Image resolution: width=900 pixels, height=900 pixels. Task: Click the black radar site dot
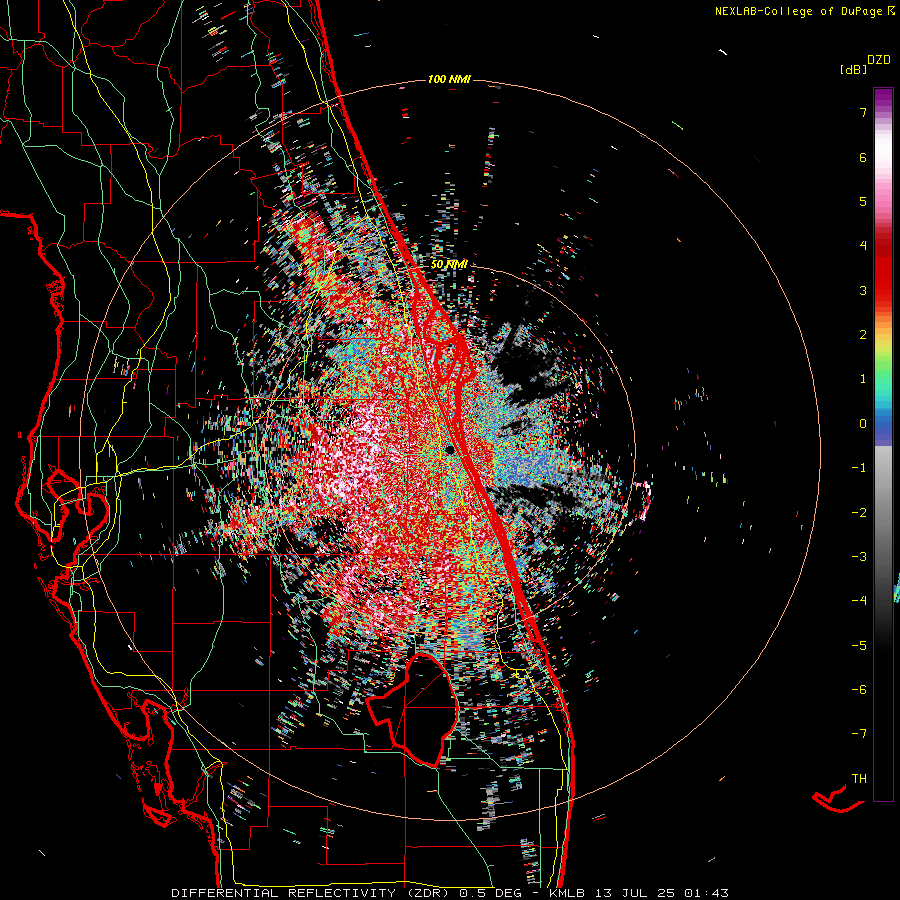click(450, 449)
